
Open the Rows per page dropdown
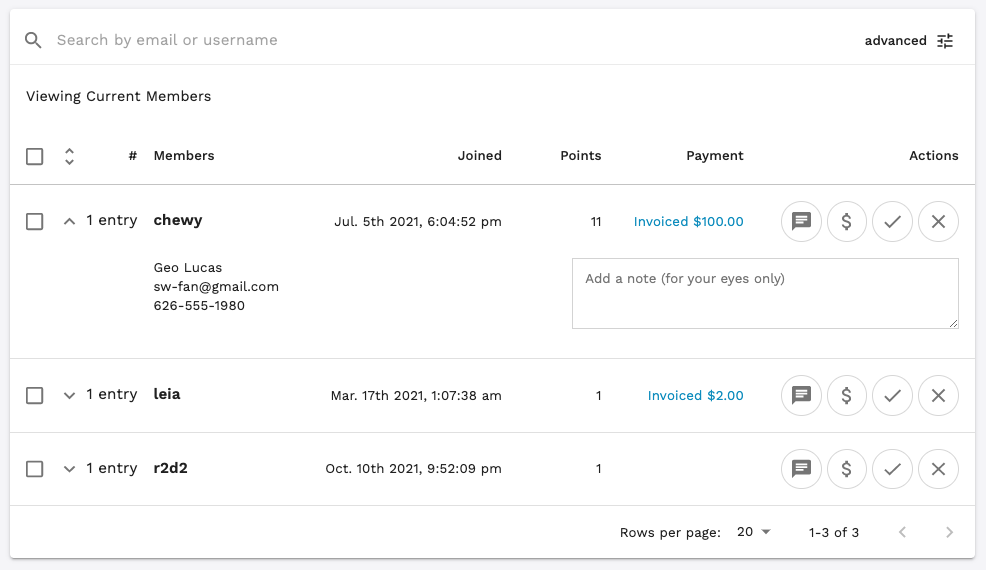(754, 532)
